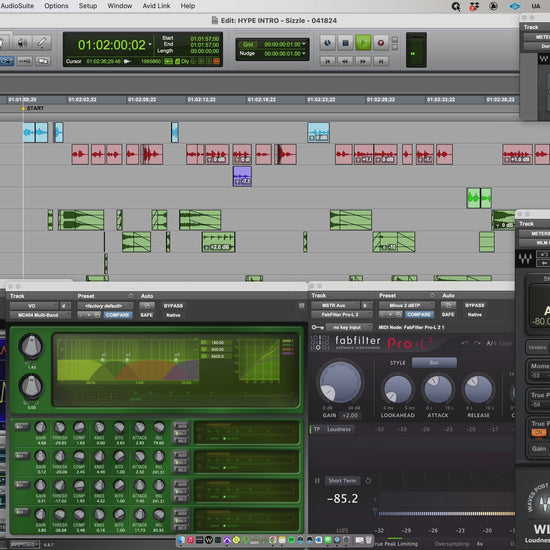Click the third crossover frequency field 8600.0
Screen dimensions: 550x550
click(217, 356)
